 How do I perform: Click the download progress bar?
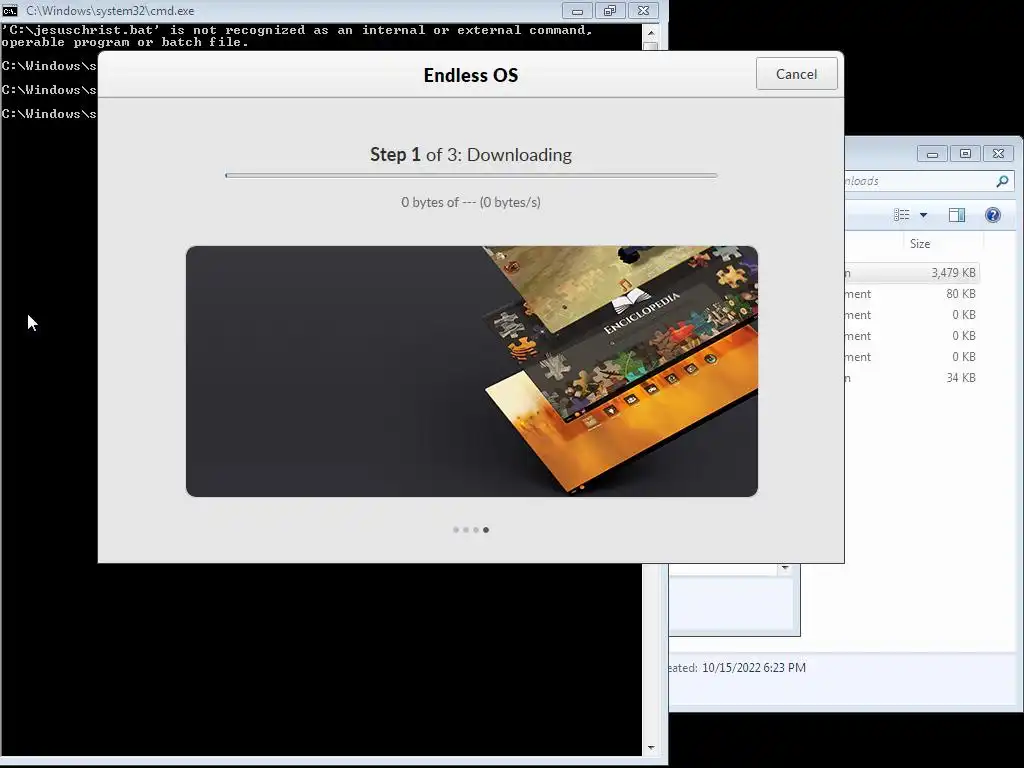click(x=471, y=175)
